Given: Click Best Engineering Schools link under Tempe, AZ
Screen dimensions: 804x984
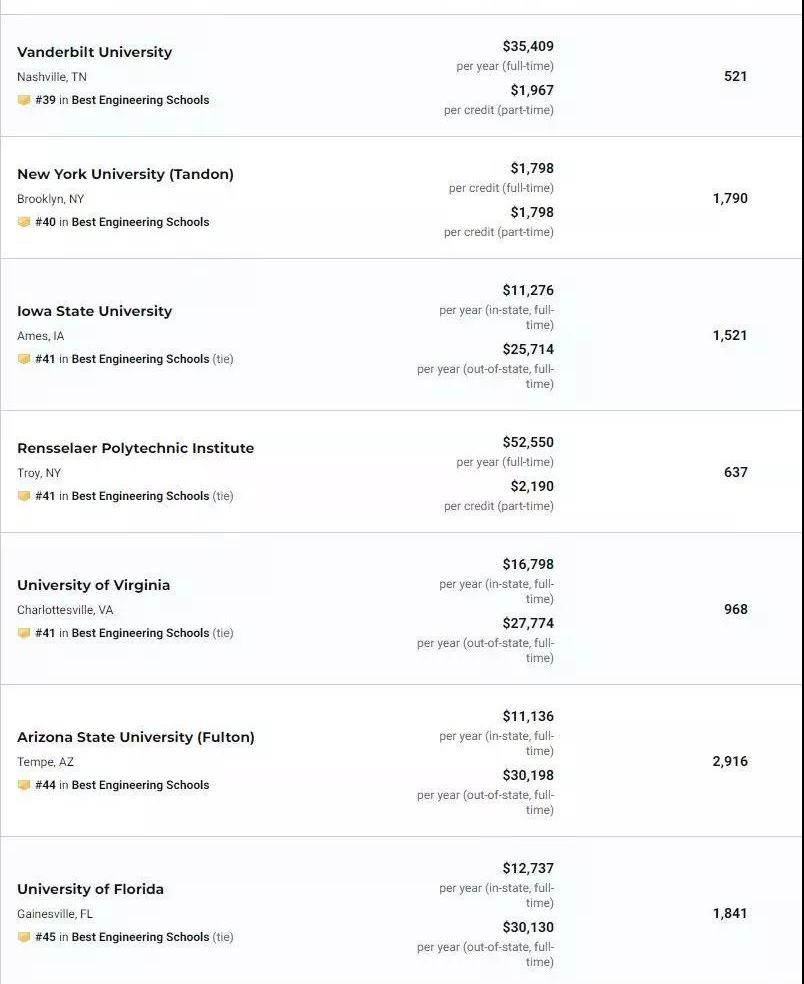Looking at the screenshot, I should coord(140,785).
